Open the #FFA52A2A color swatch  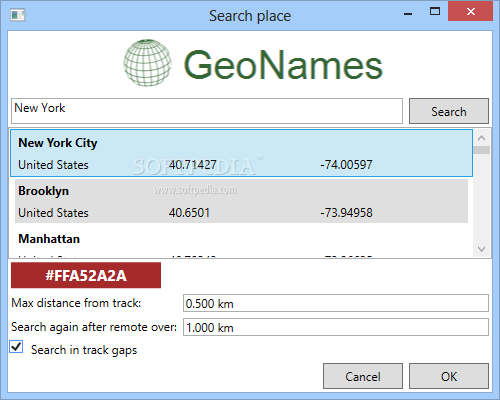(x=86, y=275)
